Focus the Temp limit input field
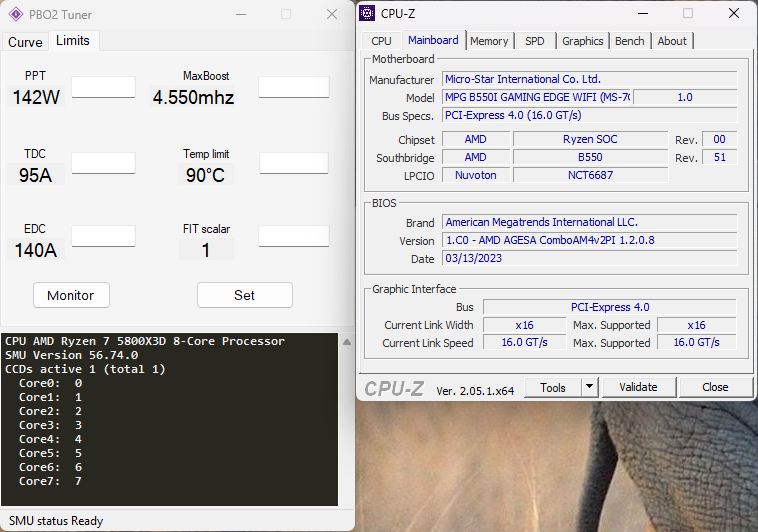758x532 pixels. point(294,163)
